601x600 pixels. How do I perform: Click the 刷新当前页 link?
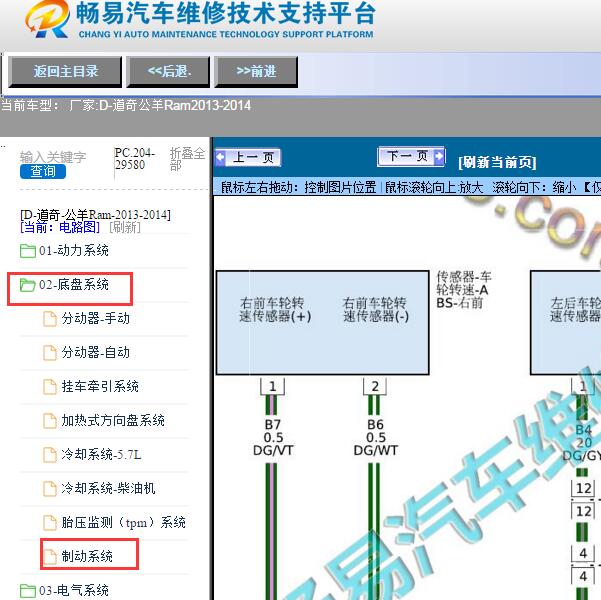(x=497, y=162)
